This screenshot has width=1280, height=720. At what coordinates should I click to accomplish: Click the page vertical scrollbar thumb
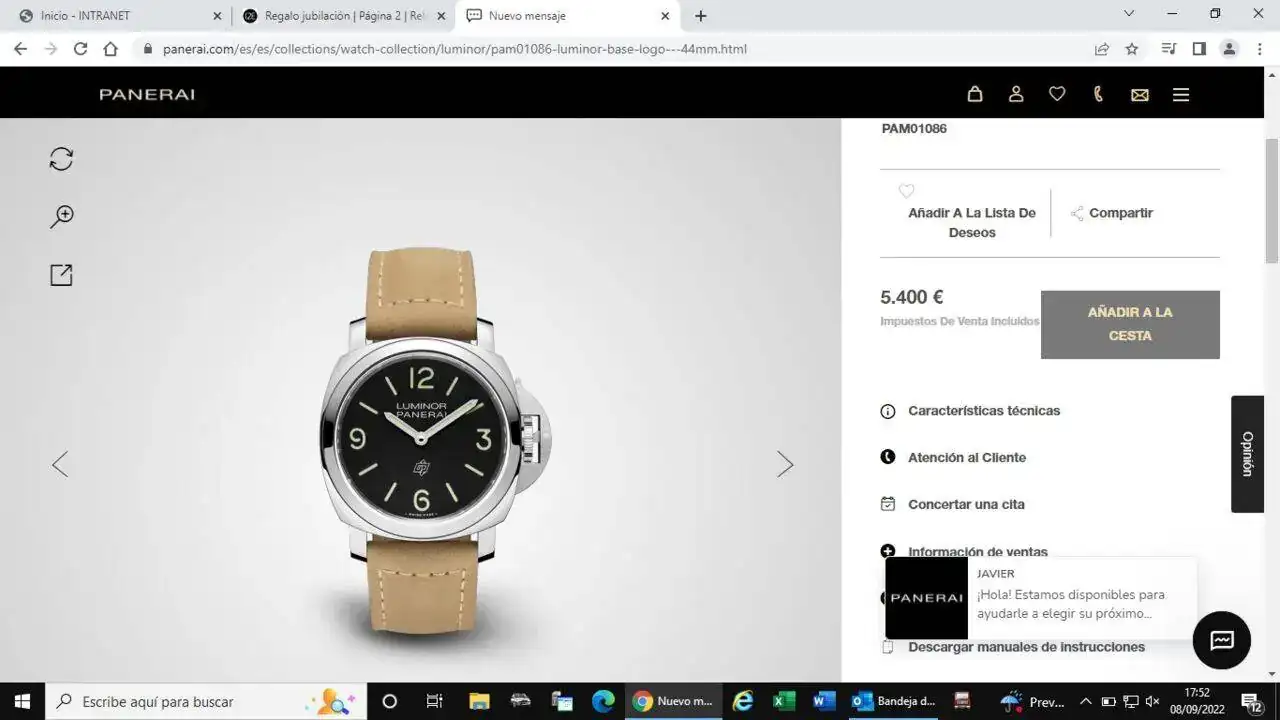pos(1271,200)
